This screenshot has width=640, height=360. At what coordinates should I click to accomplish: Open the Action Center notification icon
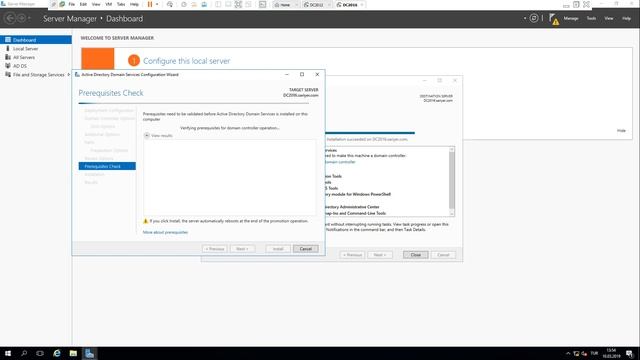[629, 353]
